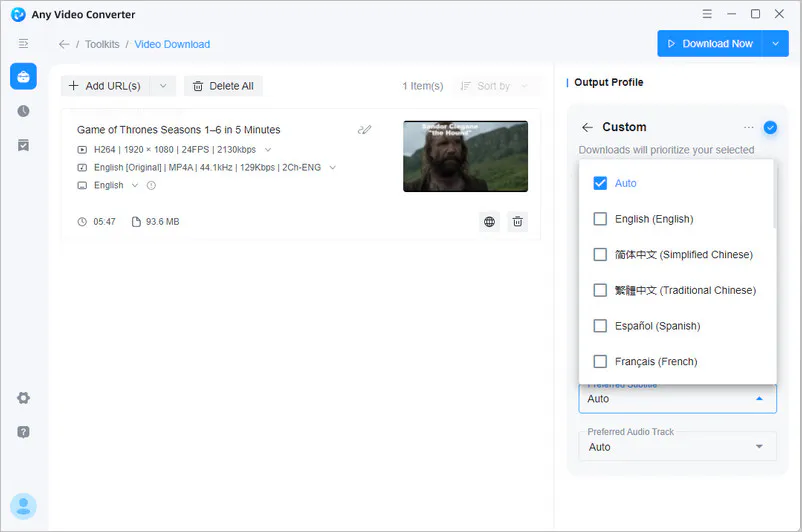802x532 pixels.
Task: Open Download Now options arrow
Action: [x=775, y=43]
